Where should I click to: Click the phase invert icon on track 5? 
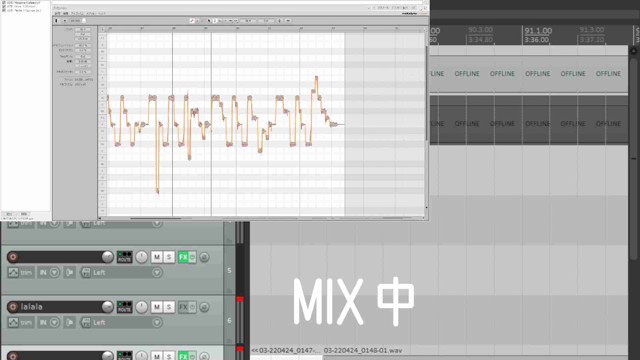pos(204,257)
